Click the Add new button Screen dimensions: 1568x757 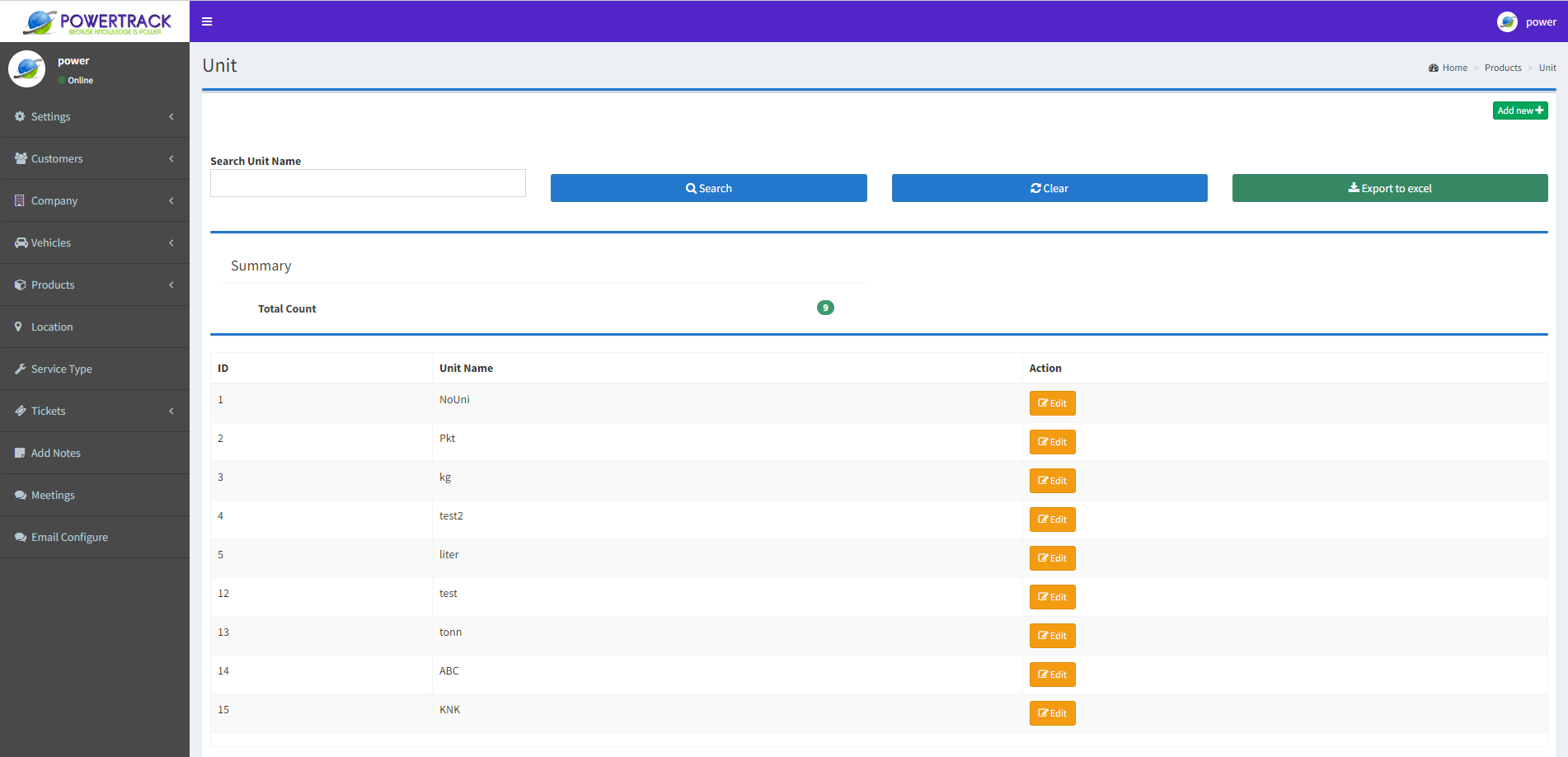1519,110
